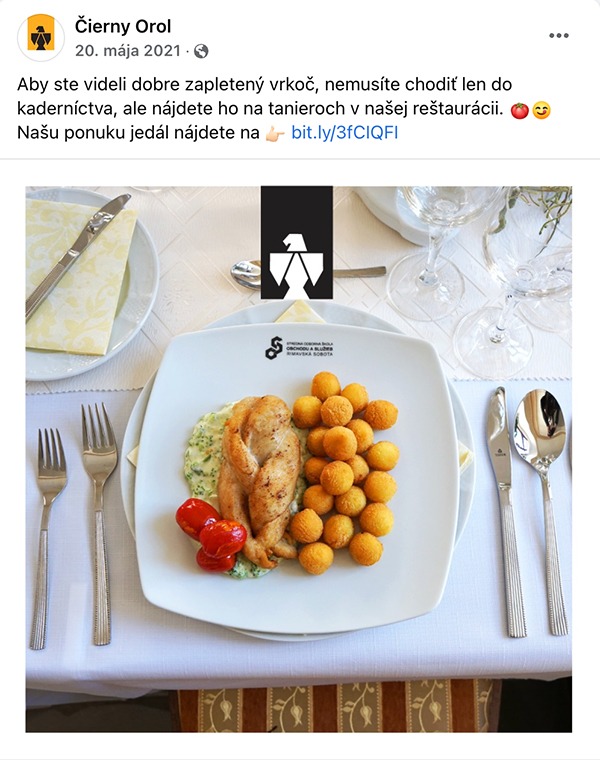The image size is (600, 760).
Task: Click the knife lying on the yellow napkin
Action: [x=78, y=254]
